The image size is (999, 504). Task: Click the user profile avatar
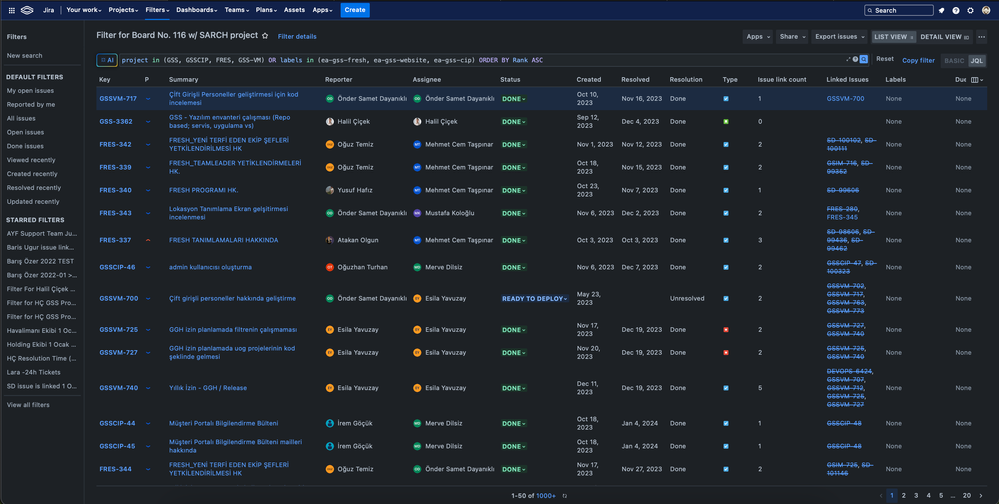point(985,10)
